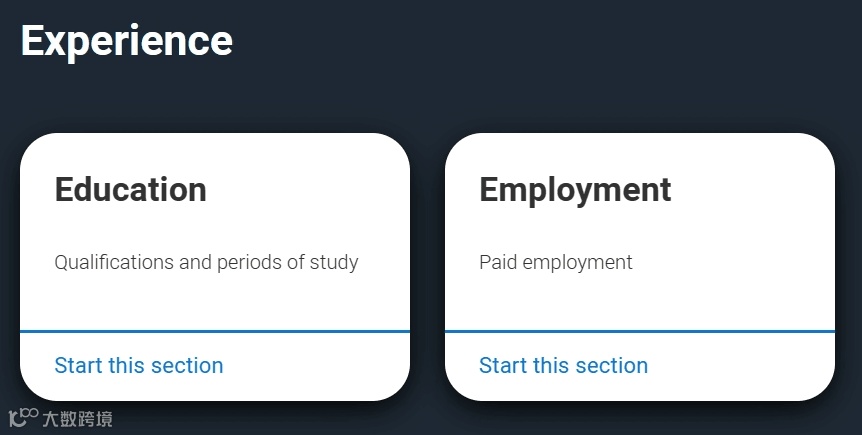Viewport: 862px width, 435px height.
Task: Click the 大数跨境 watermark text
Action: pos(77,418)
